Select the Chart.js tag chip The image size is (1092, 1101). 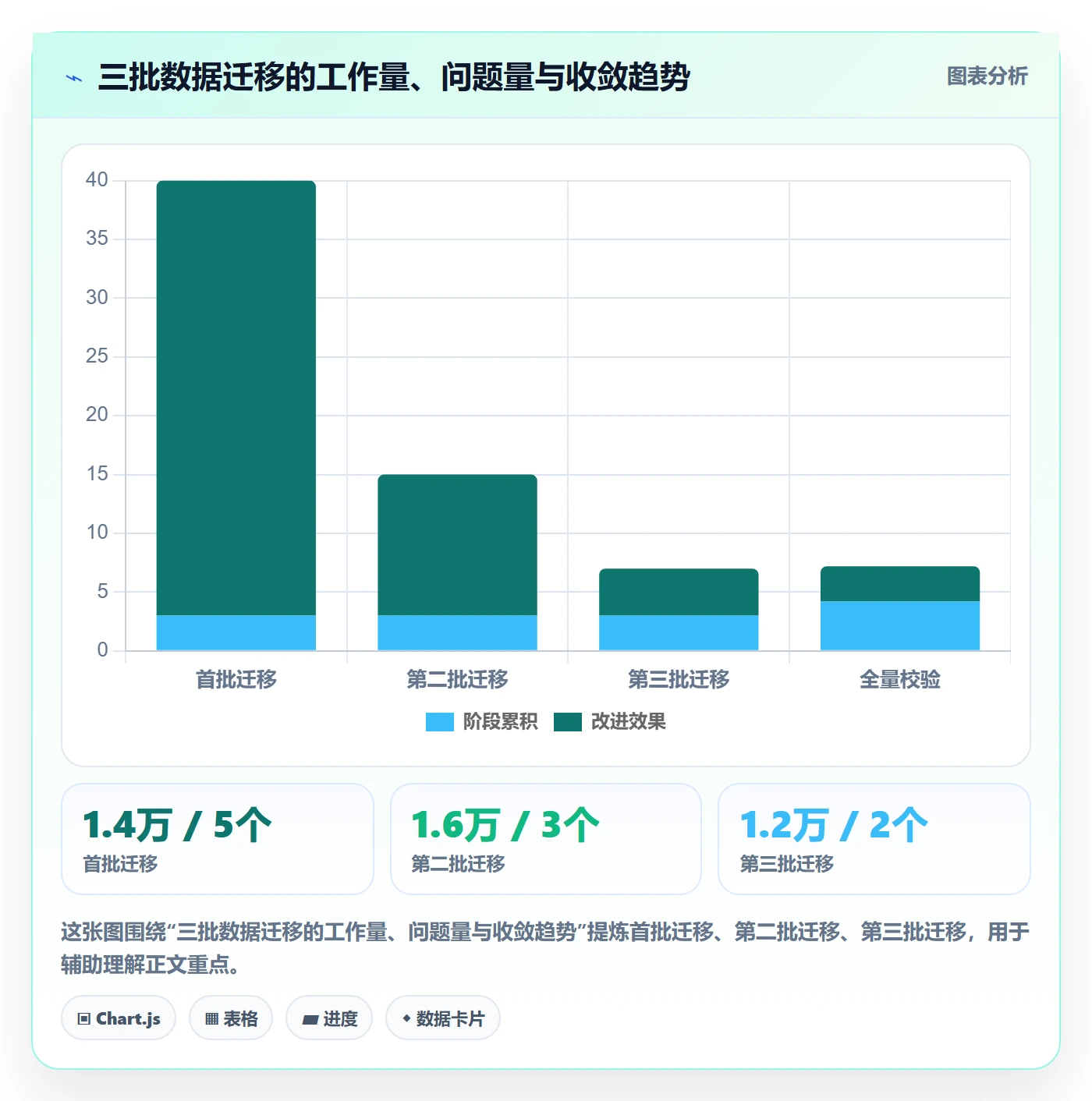[x=119, y=1018]
